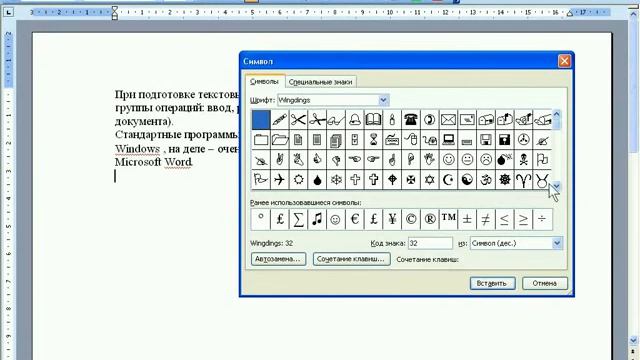Click the ruler tab stop selector
The width and height of the screenshot is (640, 360).
(9, 12)
